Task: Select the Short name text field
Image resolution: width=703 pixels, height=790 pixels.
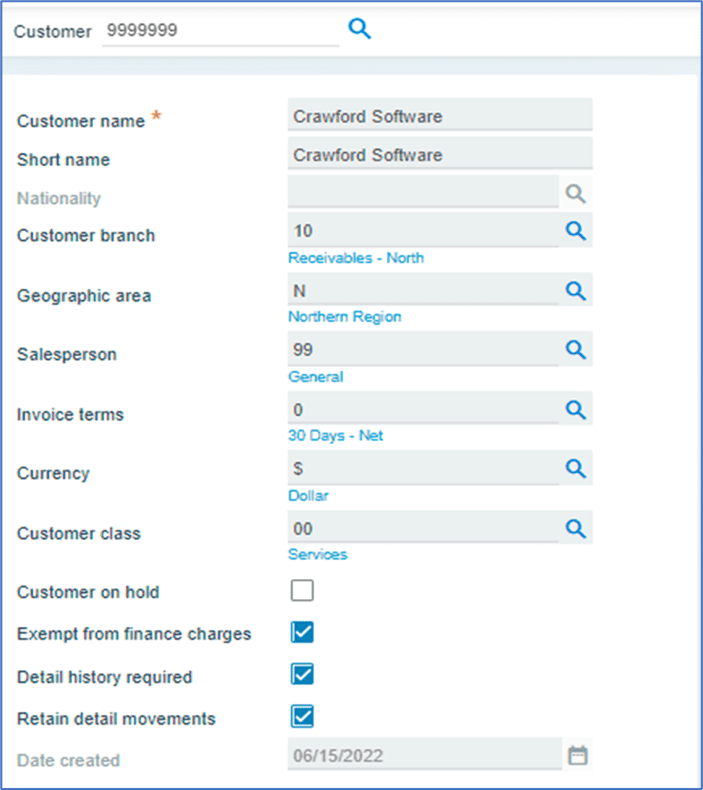Action: click(439, 155)
